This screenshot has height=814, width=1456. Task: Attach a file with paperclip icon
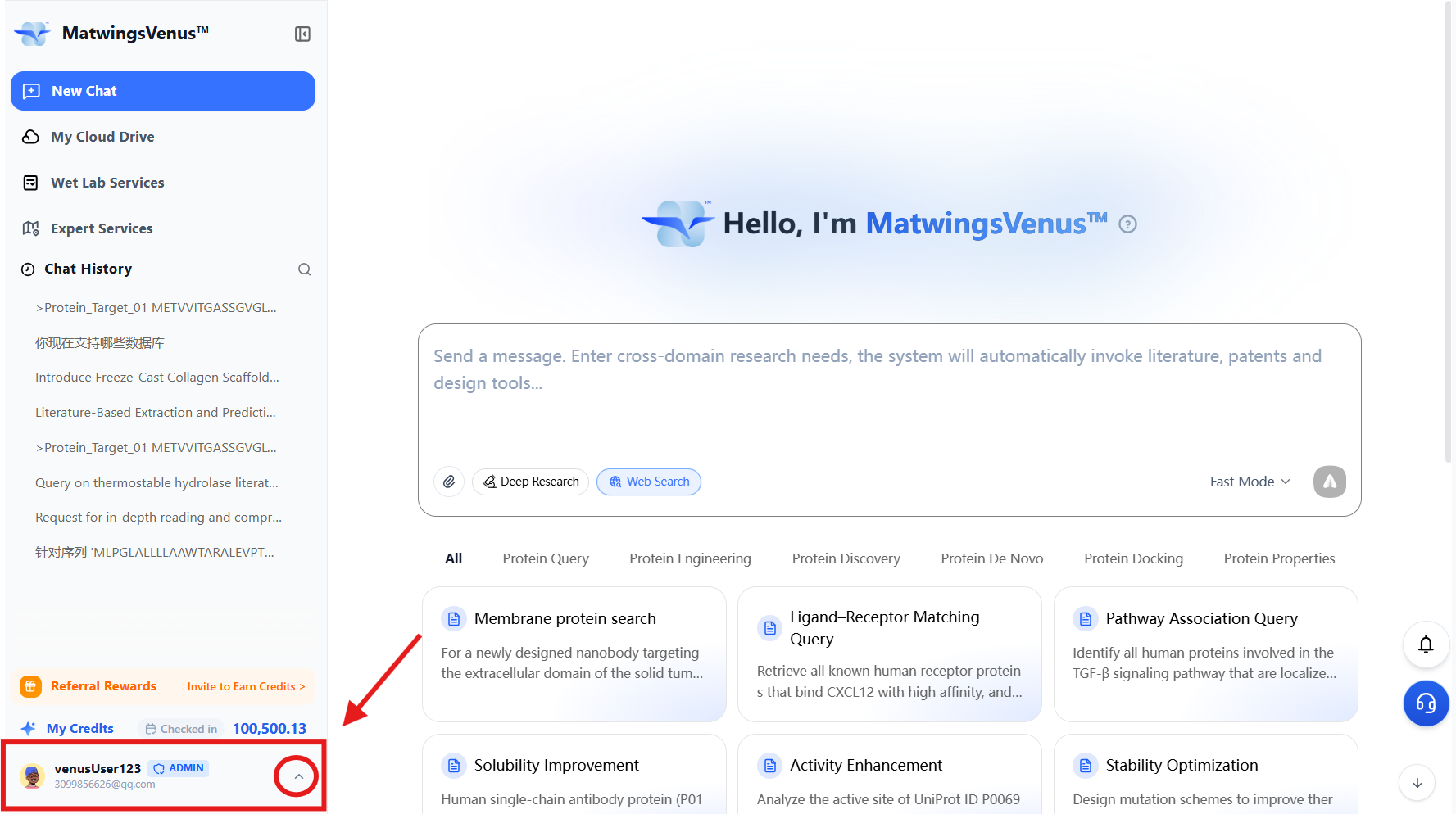pyautogui.click(x=449, y=482)
